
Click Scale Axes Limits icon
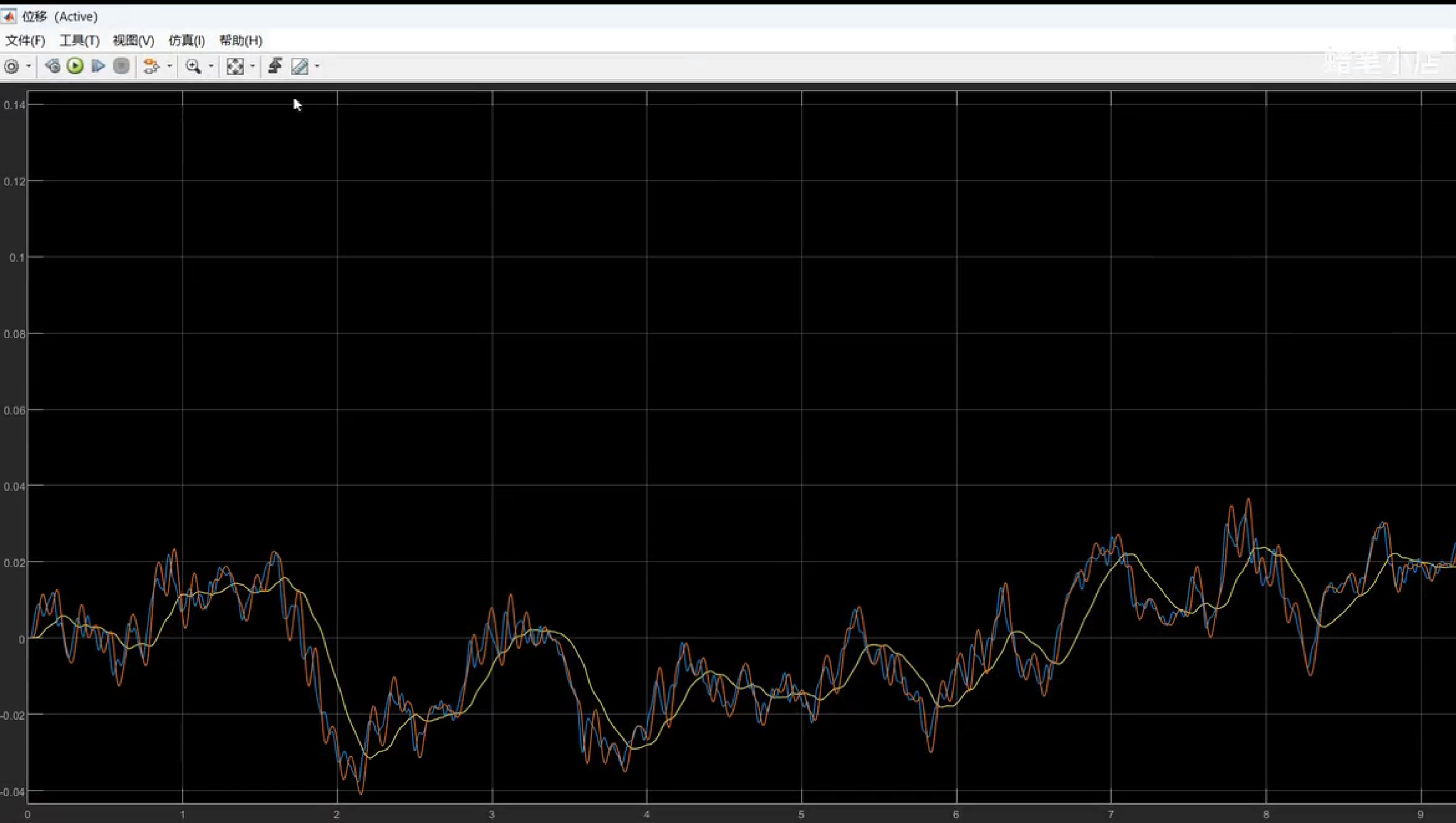(234, 67)
